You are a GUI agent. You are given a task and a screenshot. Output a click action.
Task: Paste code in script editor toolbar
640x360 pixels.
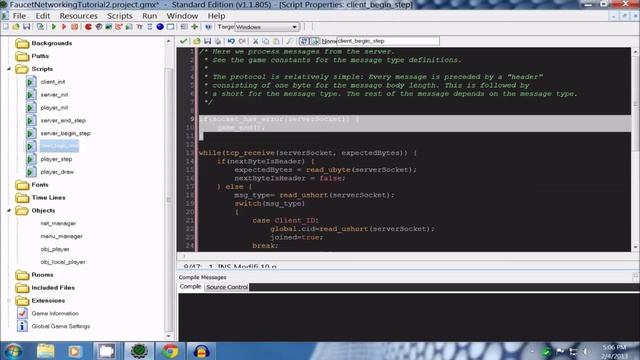tap(276, 41)
